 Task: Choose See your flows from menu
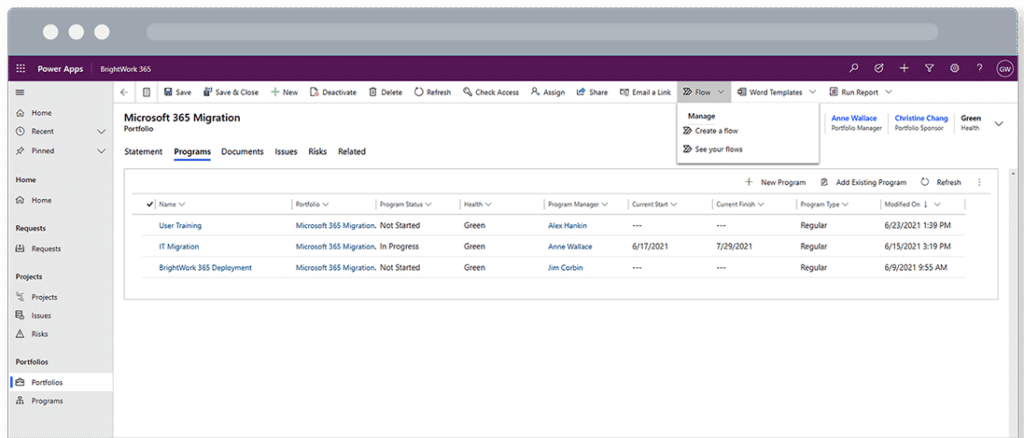718,149
